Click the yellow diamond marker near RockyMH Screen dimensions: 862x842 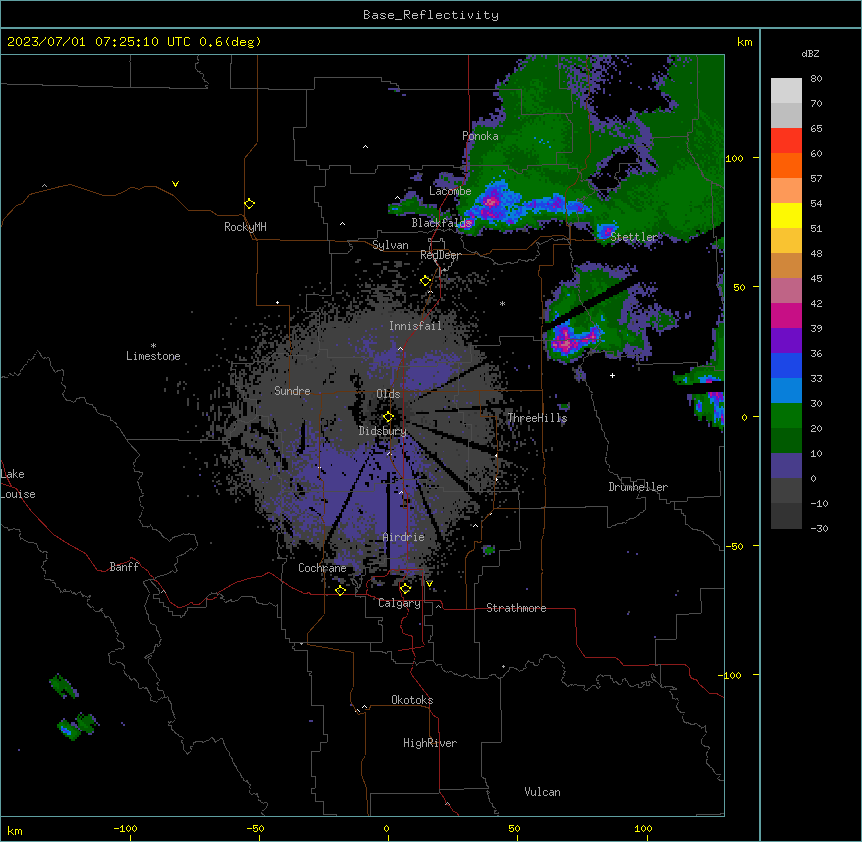[x=249, y=203]
